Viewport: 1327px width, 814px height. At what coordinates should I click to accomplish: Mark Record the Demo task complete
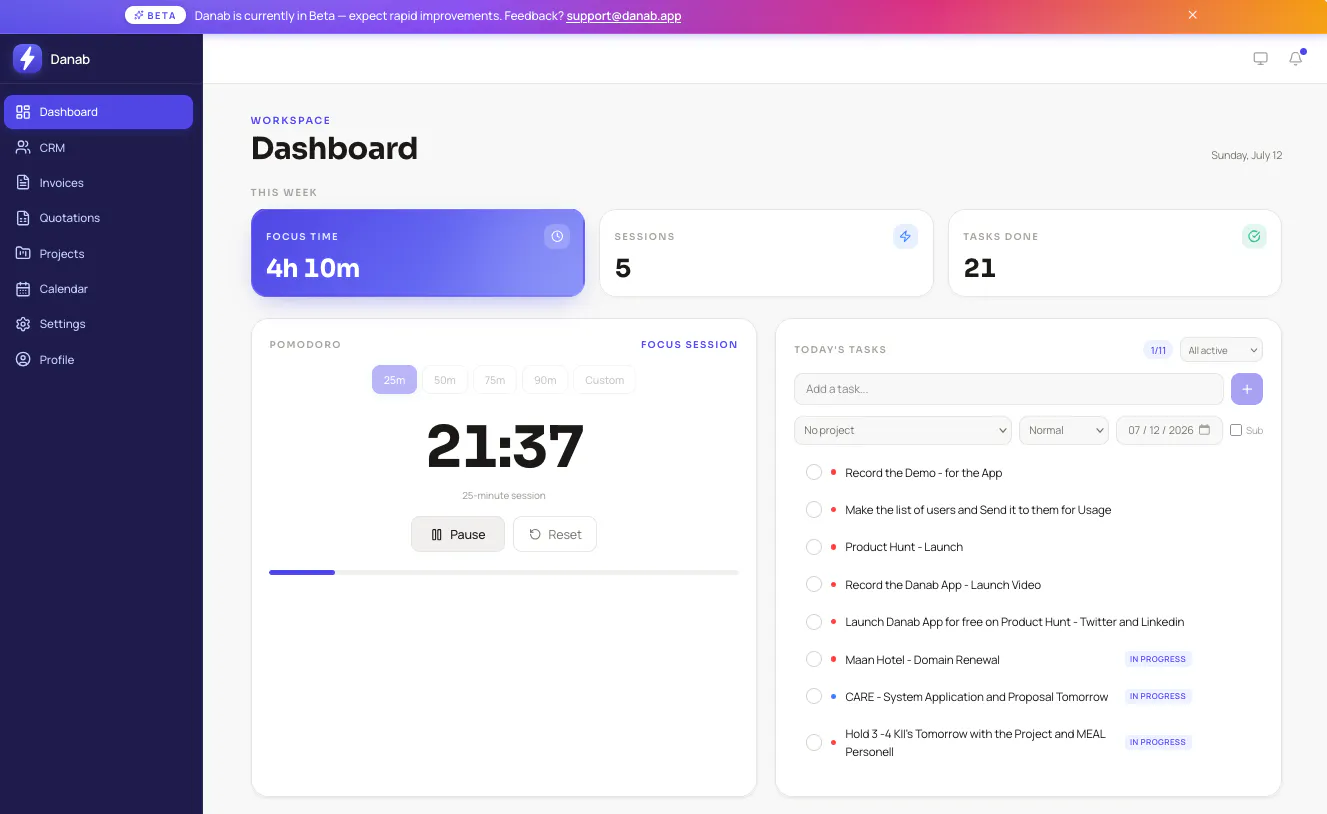[814, 472]
